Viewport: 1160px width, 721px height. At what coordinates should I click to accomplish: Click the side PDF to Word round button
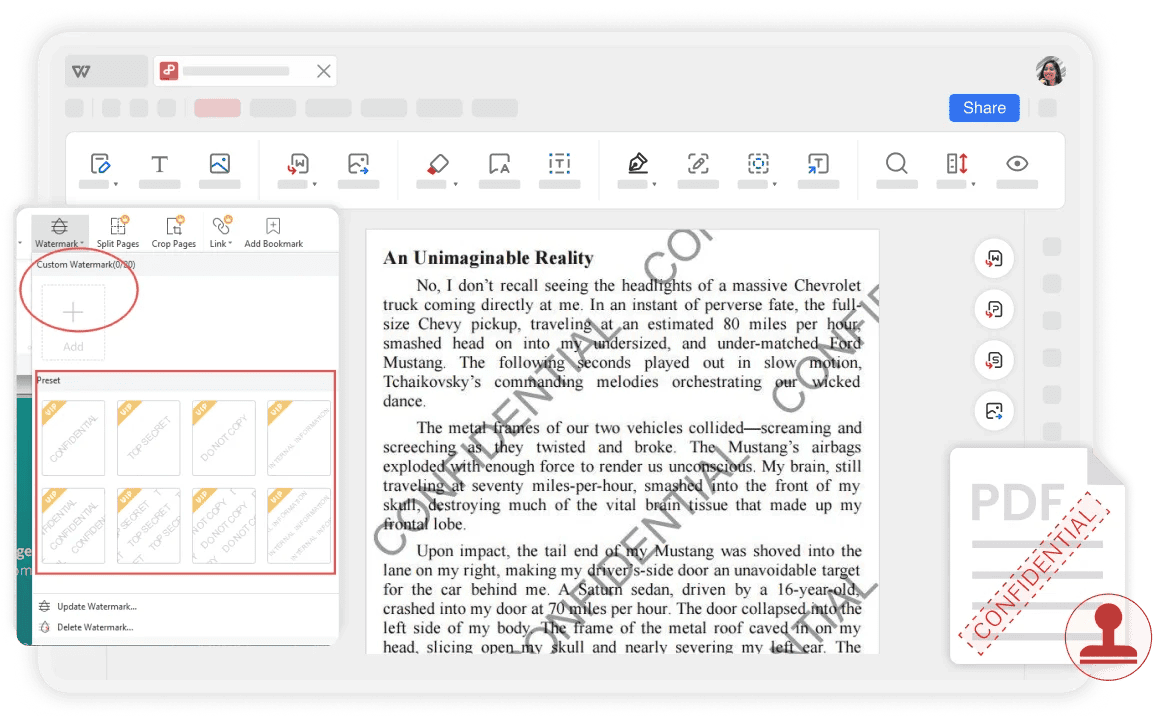pyautogui.click(x=994, y=259)
